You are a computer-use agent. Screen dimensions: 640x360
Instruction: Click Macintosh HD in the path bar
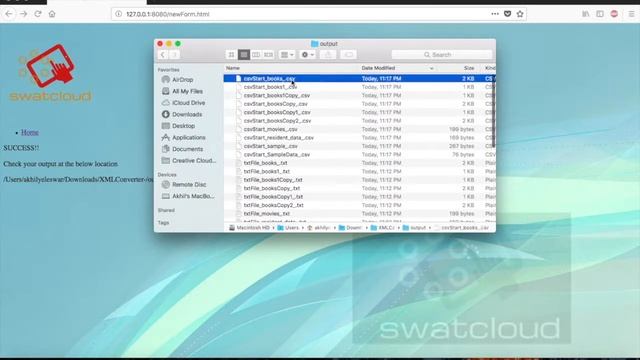249,228
